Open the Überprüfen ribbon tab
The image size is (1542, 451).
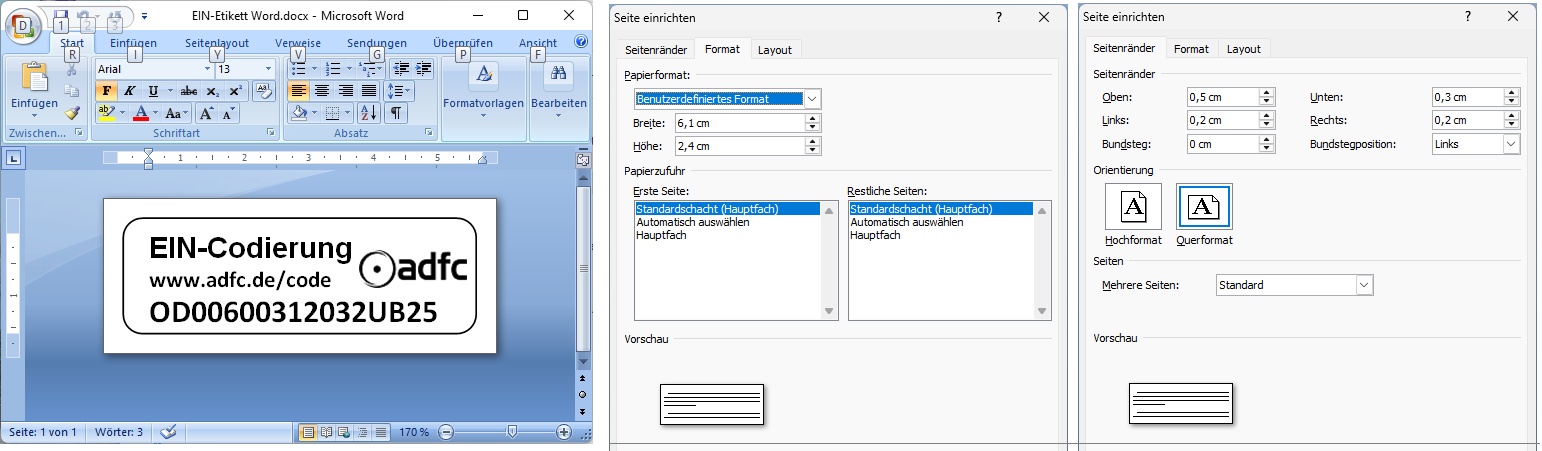(x=463, y=43)
